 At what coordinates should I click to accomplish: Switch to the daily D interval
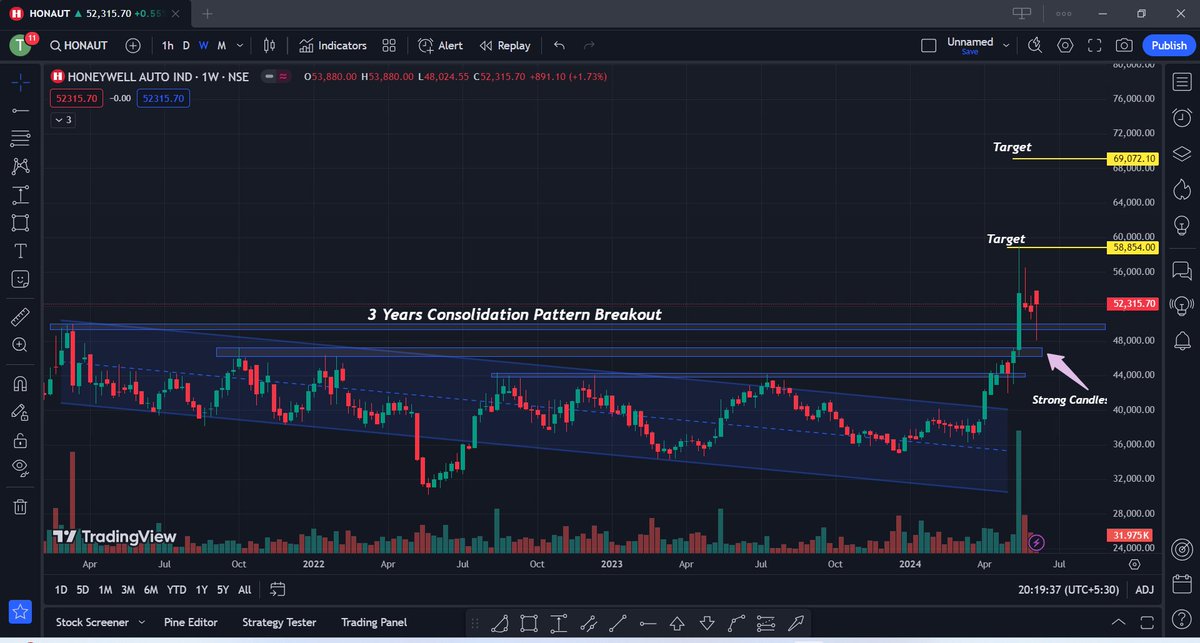coord(186,45)
